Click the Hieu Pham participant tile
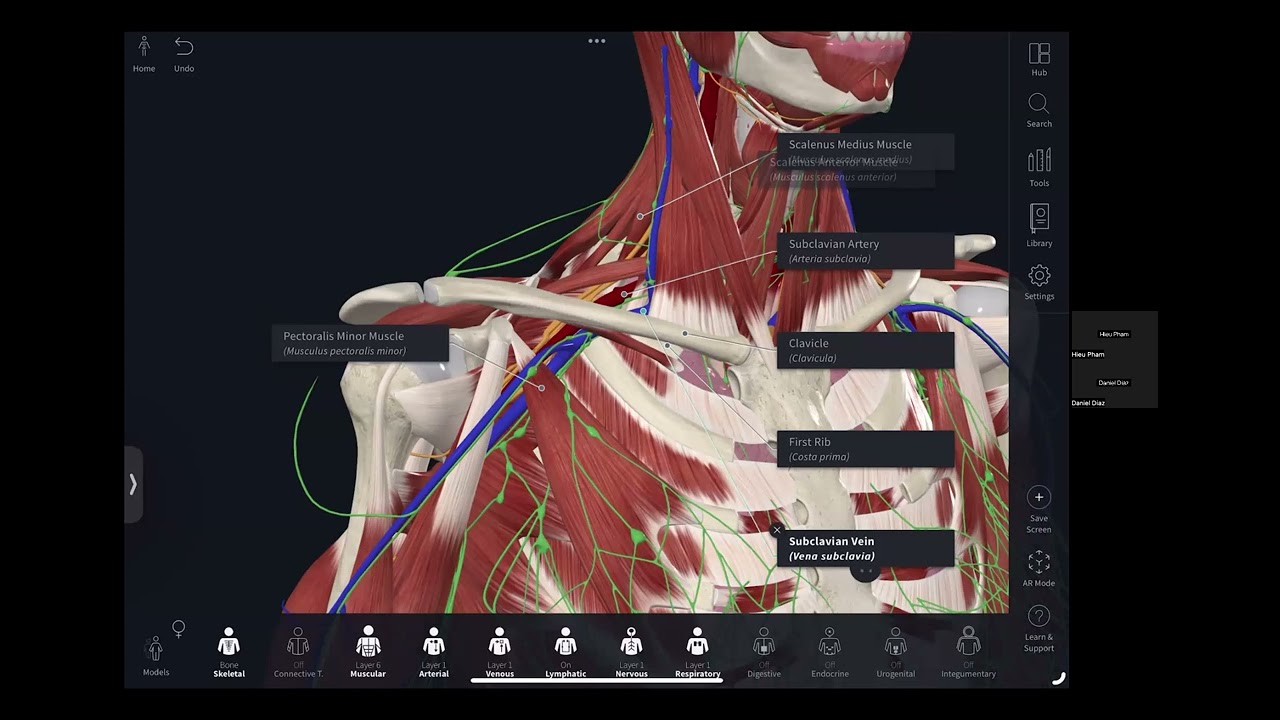The height and width of the screenshot is (720, 1280). [x=1114, y=335]
